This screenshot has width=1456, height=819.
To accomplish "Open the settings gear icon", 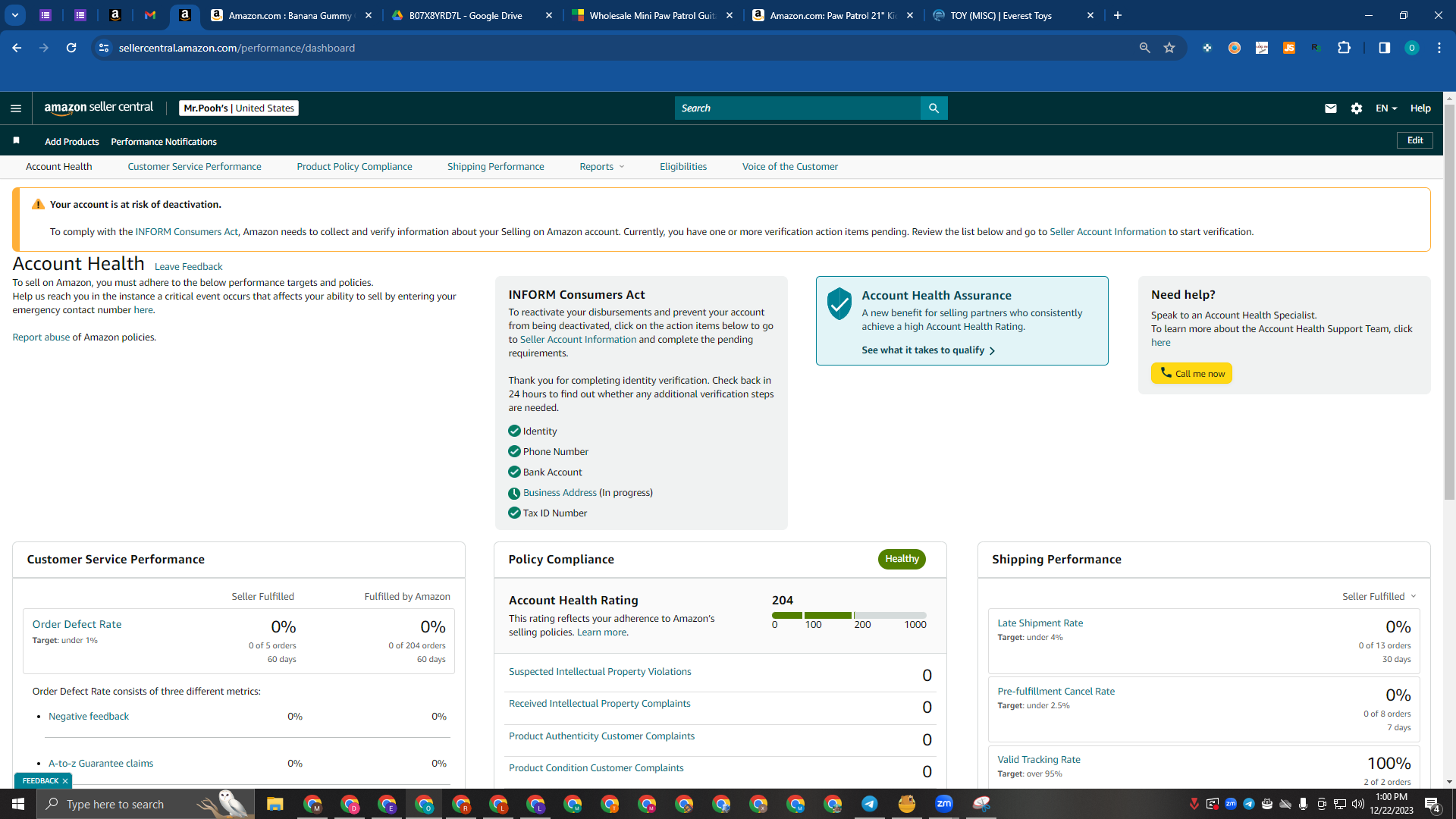I will click(x=1357, y=108).
